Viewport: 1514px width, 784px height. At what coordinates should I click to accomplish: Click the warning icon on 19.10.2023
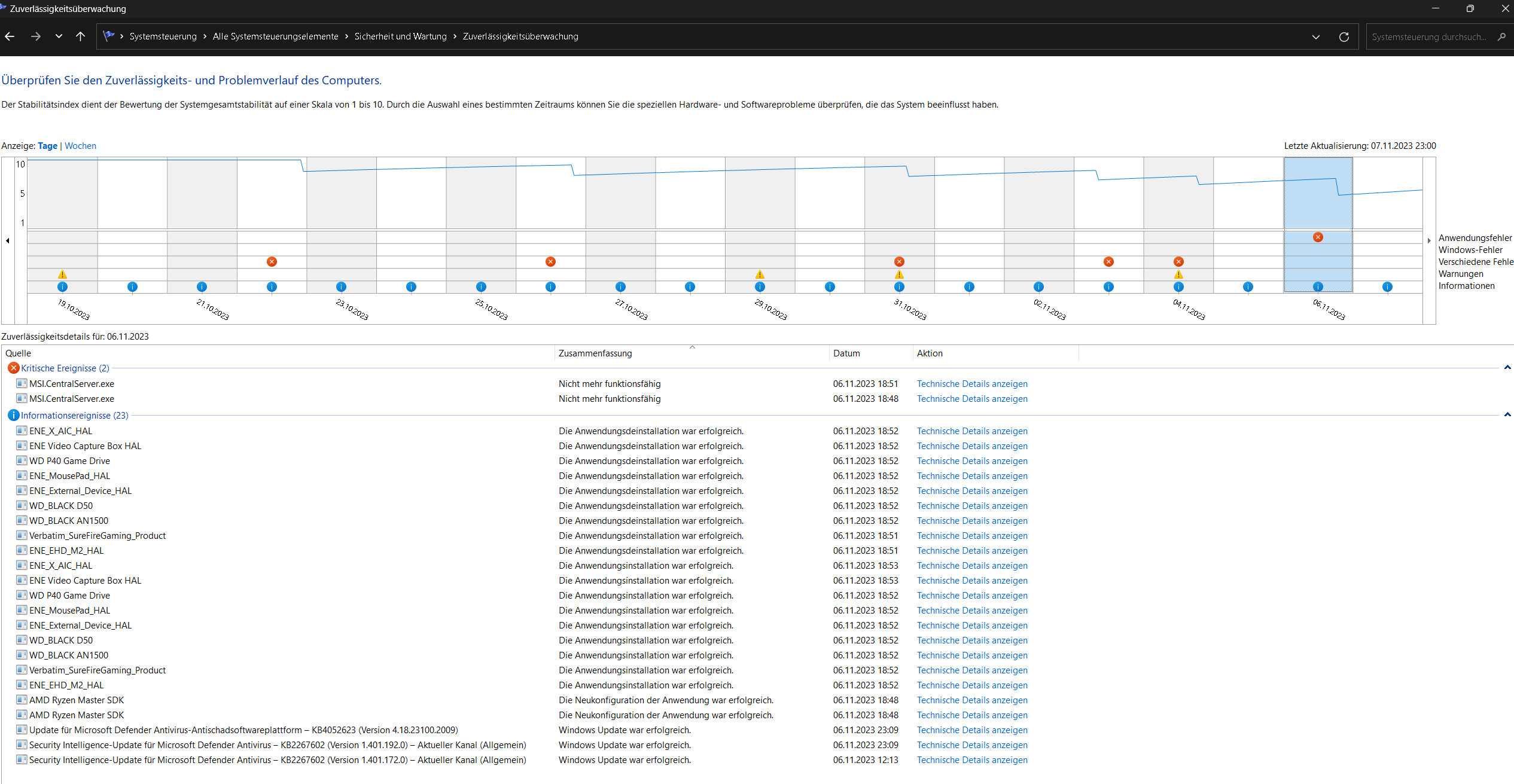62,274
